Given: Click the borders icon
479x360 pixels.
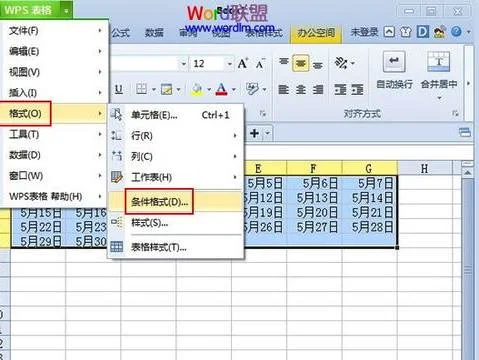Looking at the screenshot, I should pyautogui.click(x=142, y=89).
